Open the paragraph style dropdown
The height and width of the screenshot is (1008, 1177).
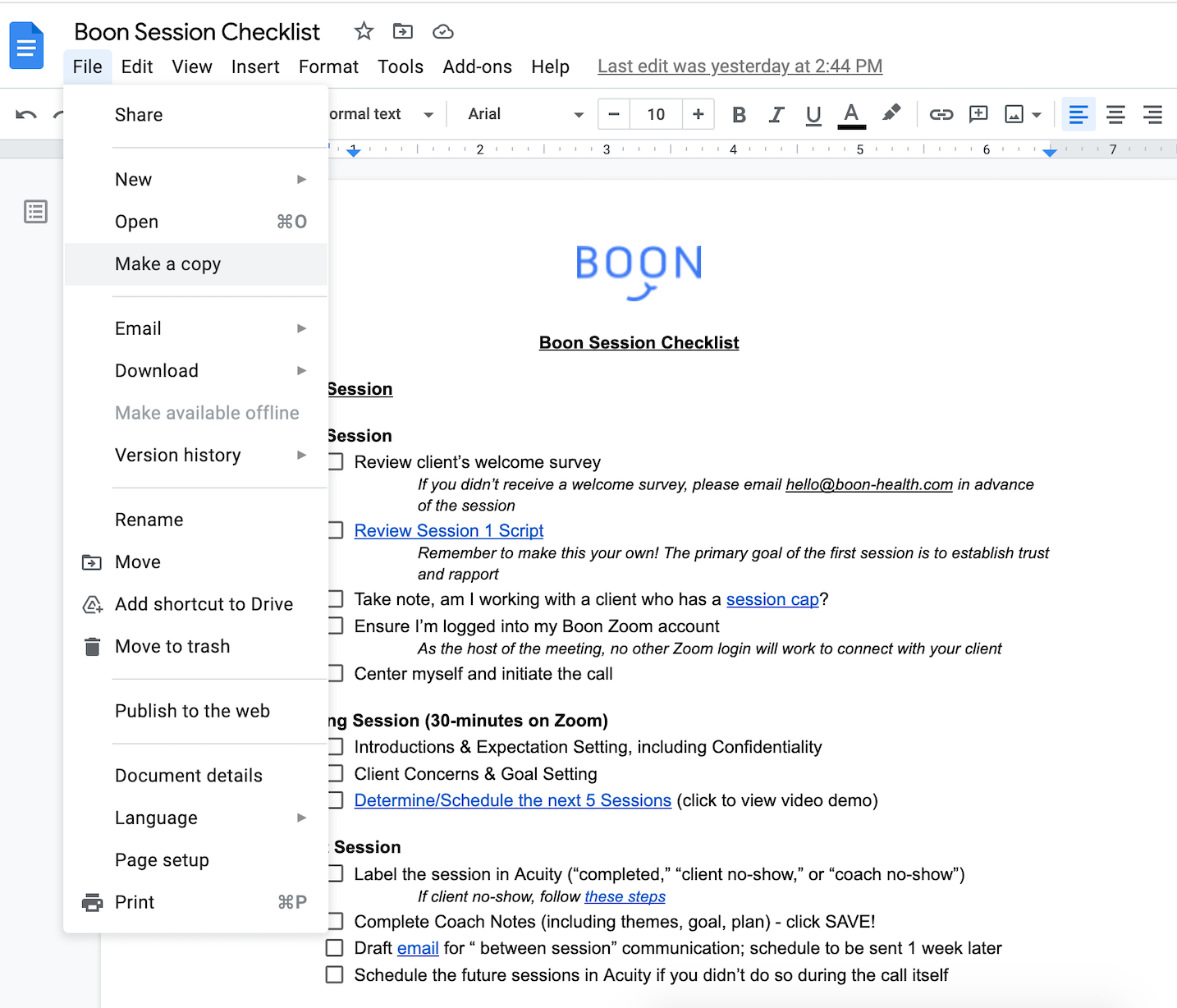point(382,114)
